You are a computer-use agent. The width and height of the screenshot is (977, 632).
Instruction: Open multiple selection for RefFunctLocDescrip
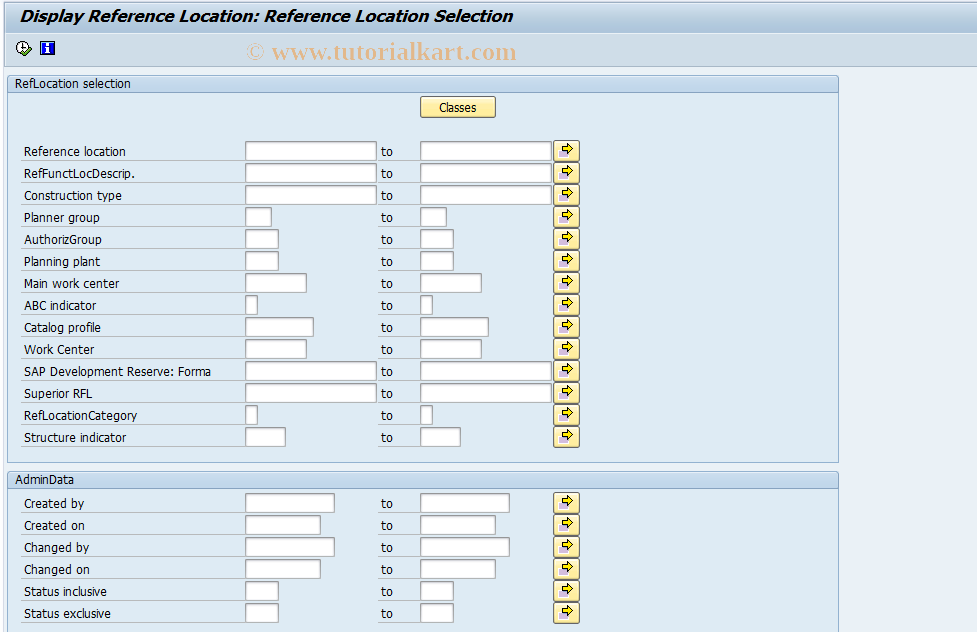(565, 172)
